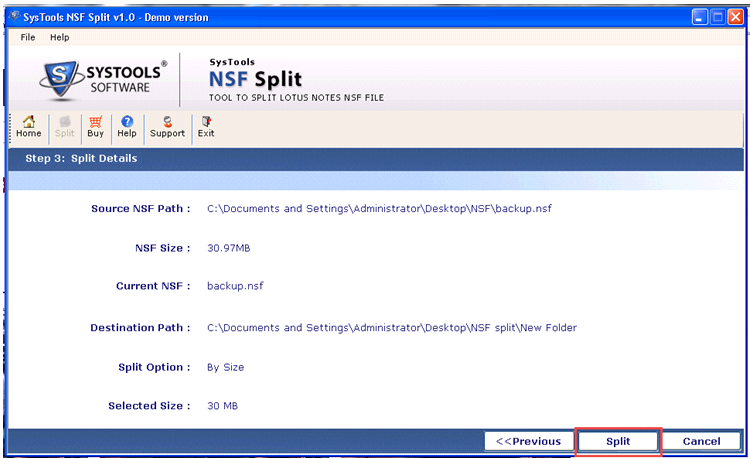Viewport: 750px width, 459px height.
Task: Click the NSF size value 30.97MB
Action: 229,248
